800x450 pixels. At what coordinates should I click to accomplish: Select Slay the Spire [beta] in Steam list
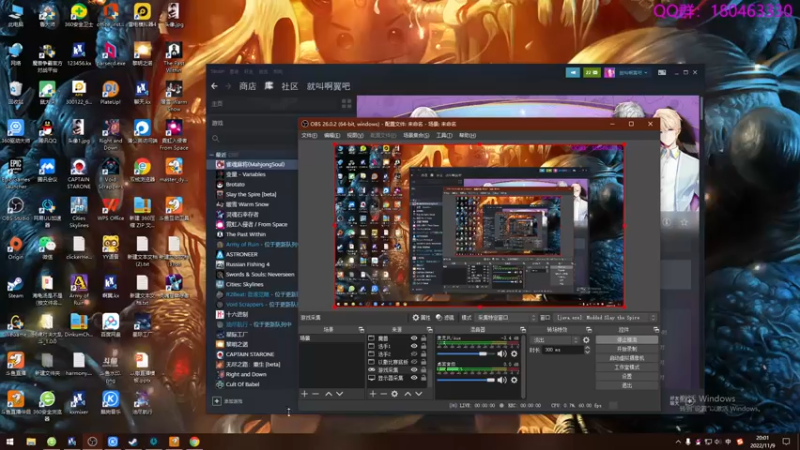[253, 194]
